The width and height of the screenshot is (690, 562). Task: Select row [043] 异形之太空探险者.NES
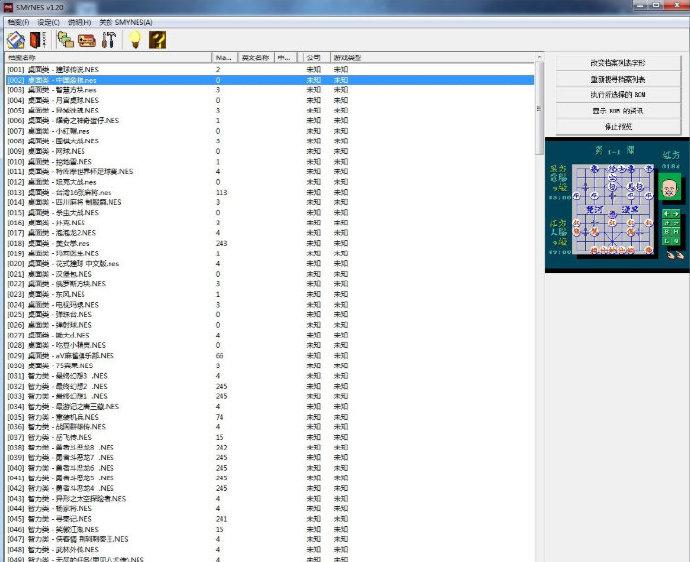270,499
